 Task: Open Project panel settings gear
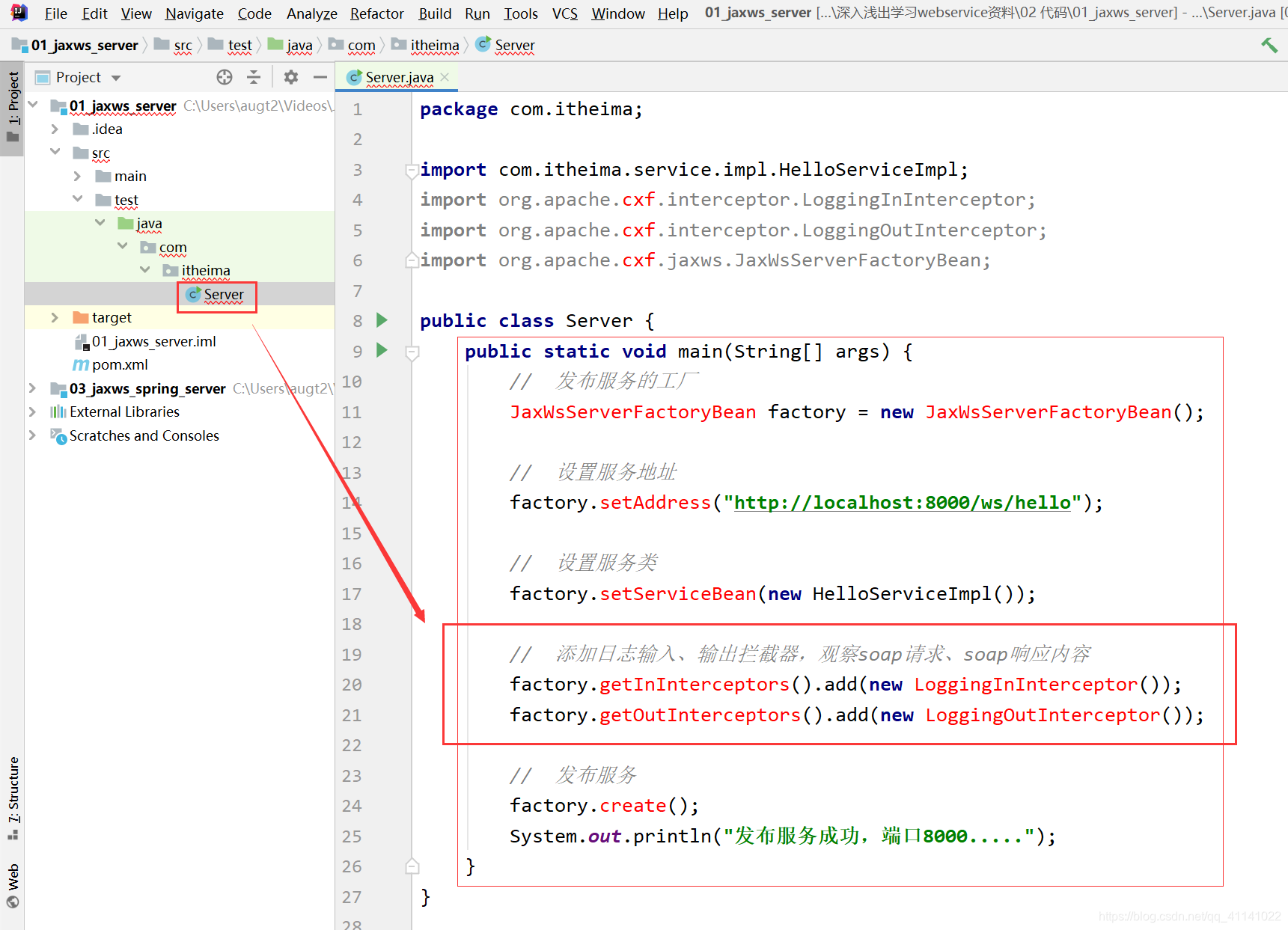291,77
